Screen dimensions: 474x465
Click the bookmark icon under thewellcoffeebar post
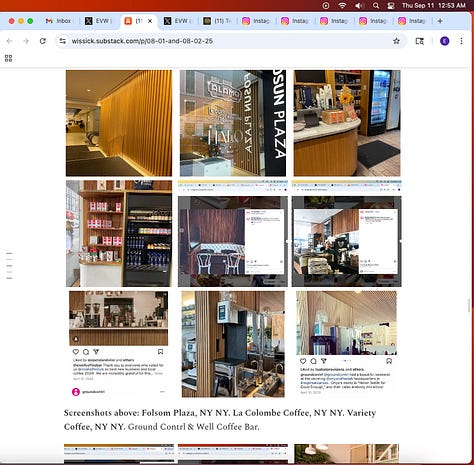point(160,352)
